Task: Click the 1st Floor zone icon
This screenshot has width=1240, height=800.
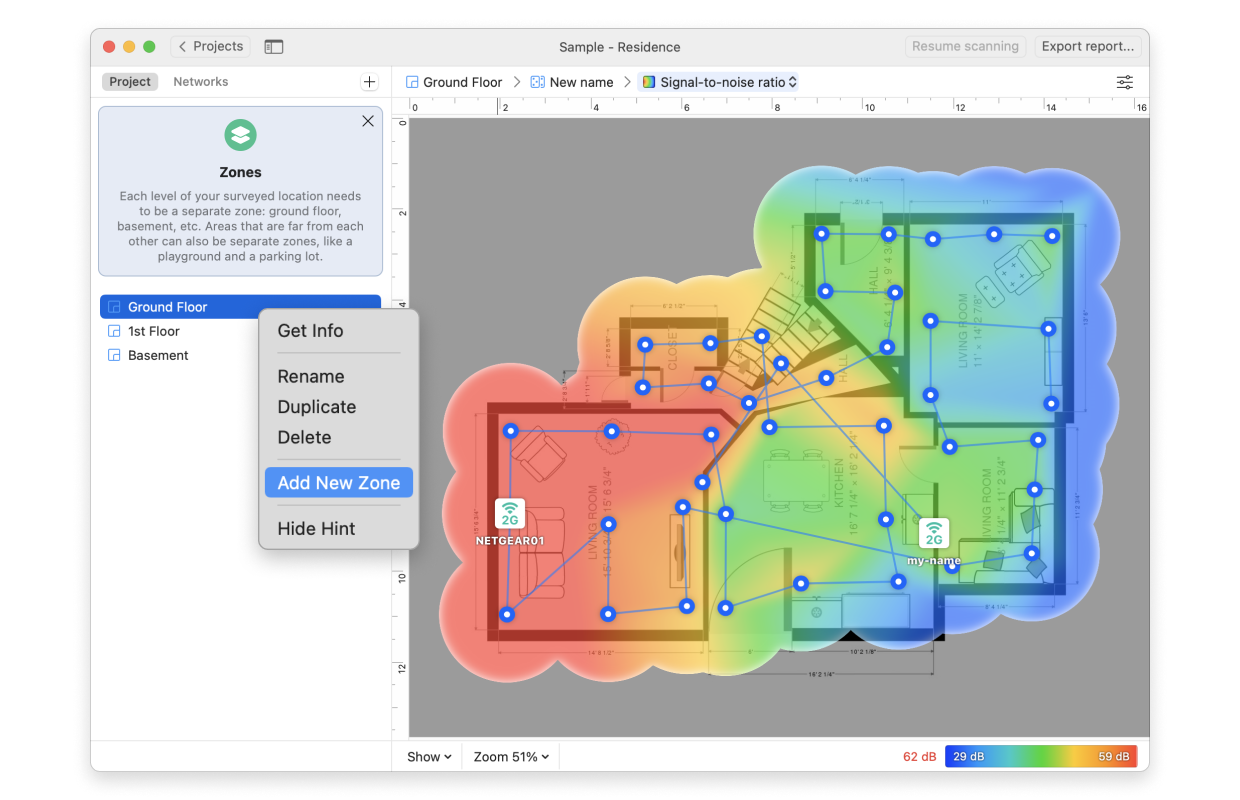Action: [x=115, y=331]
